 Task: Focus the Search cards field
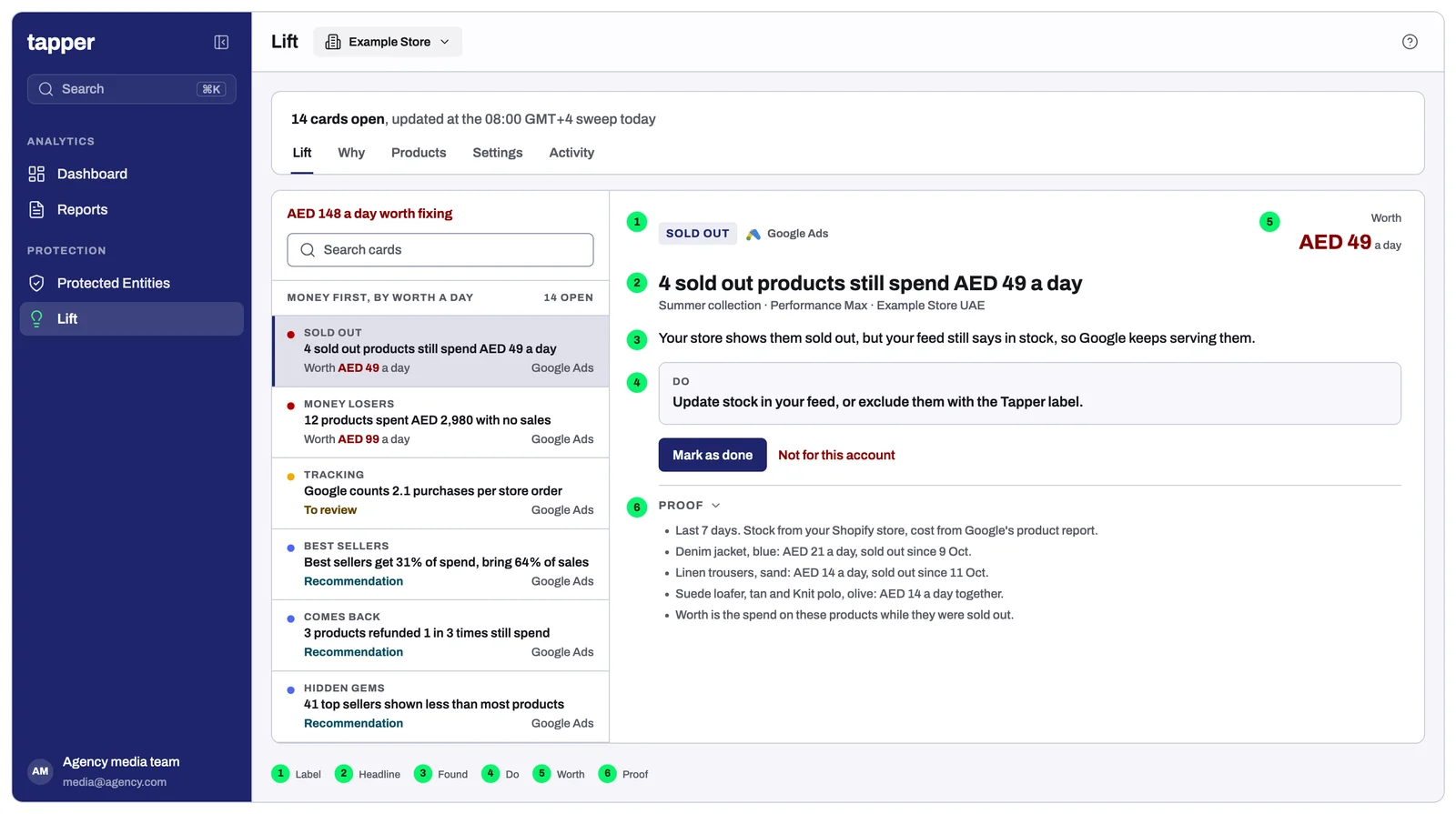click(x=440, y=250)
